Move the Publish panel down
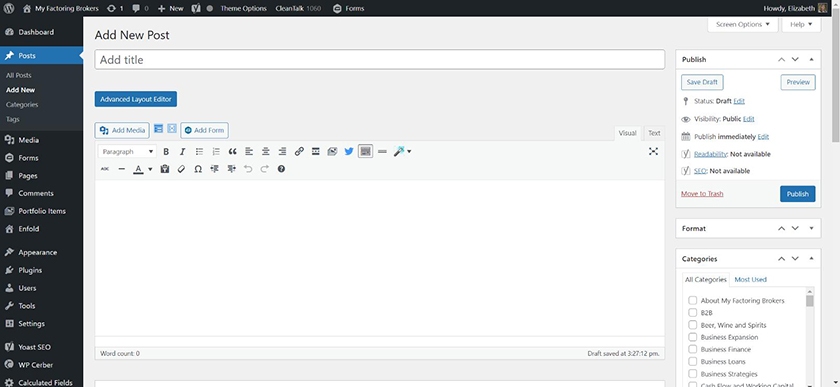 [x=795, y=59]
